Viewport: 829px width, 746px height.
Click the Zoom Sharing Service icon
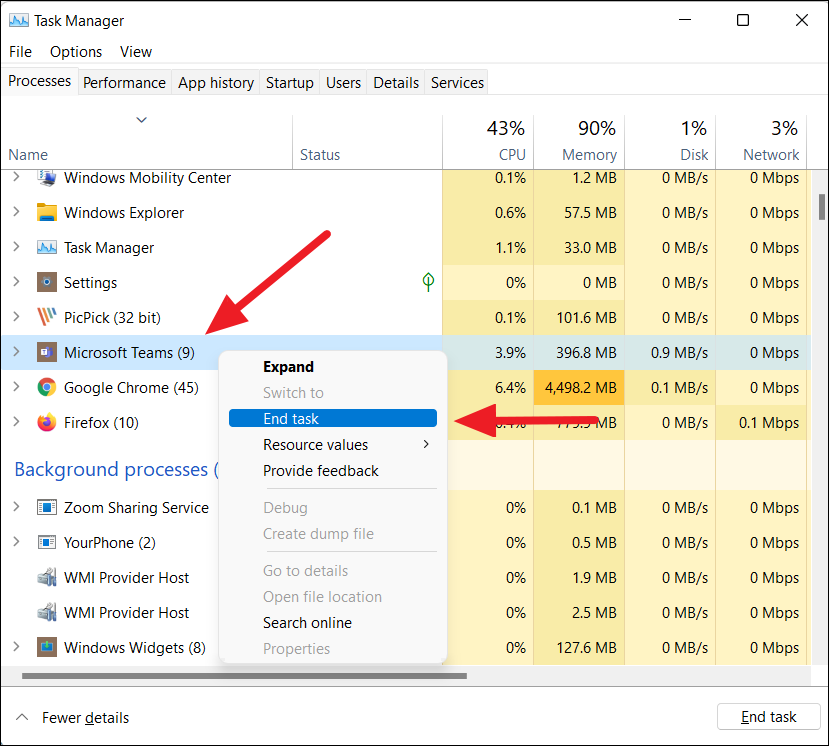click(47, 508)
